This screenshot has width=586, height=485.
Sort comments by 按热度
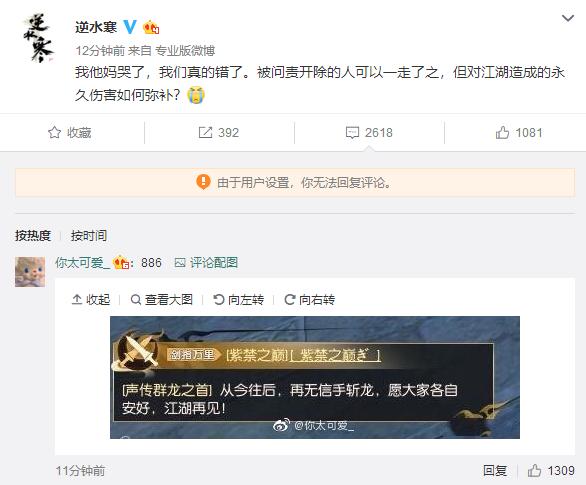33,235
